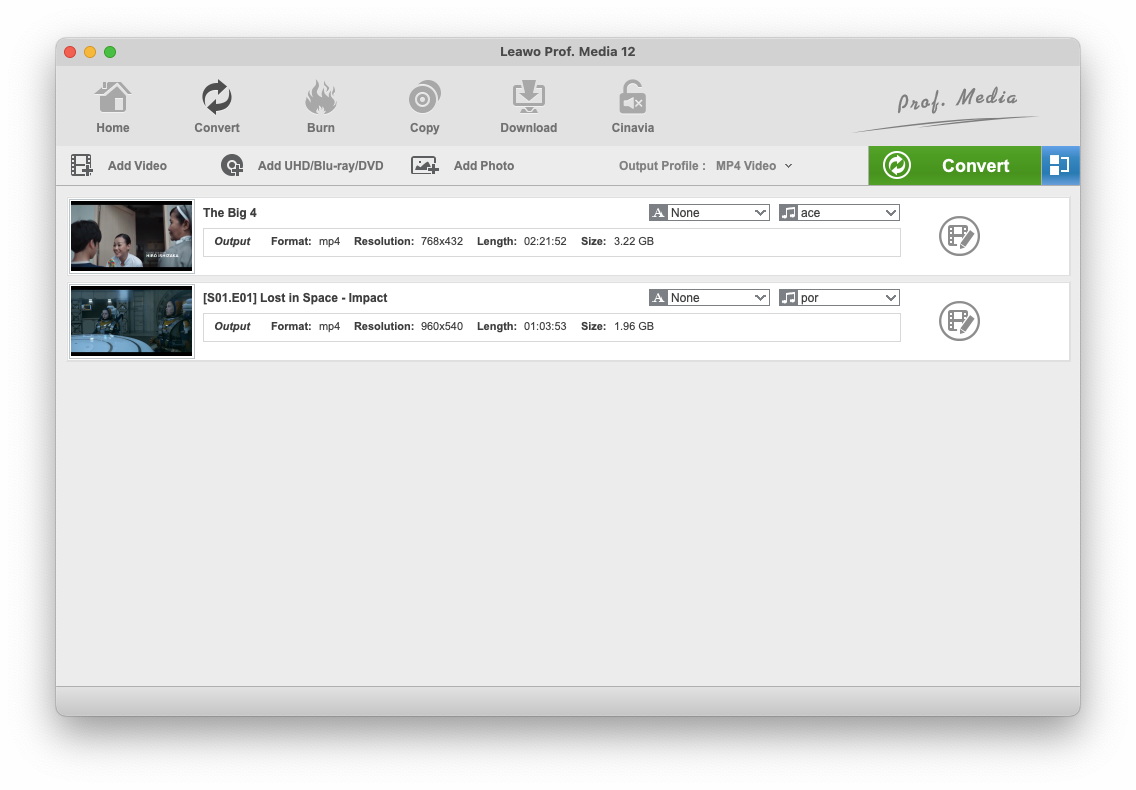1136x790 pixels.
Task: Open the Cinavia removal module
Action: [x=632, y=97]
